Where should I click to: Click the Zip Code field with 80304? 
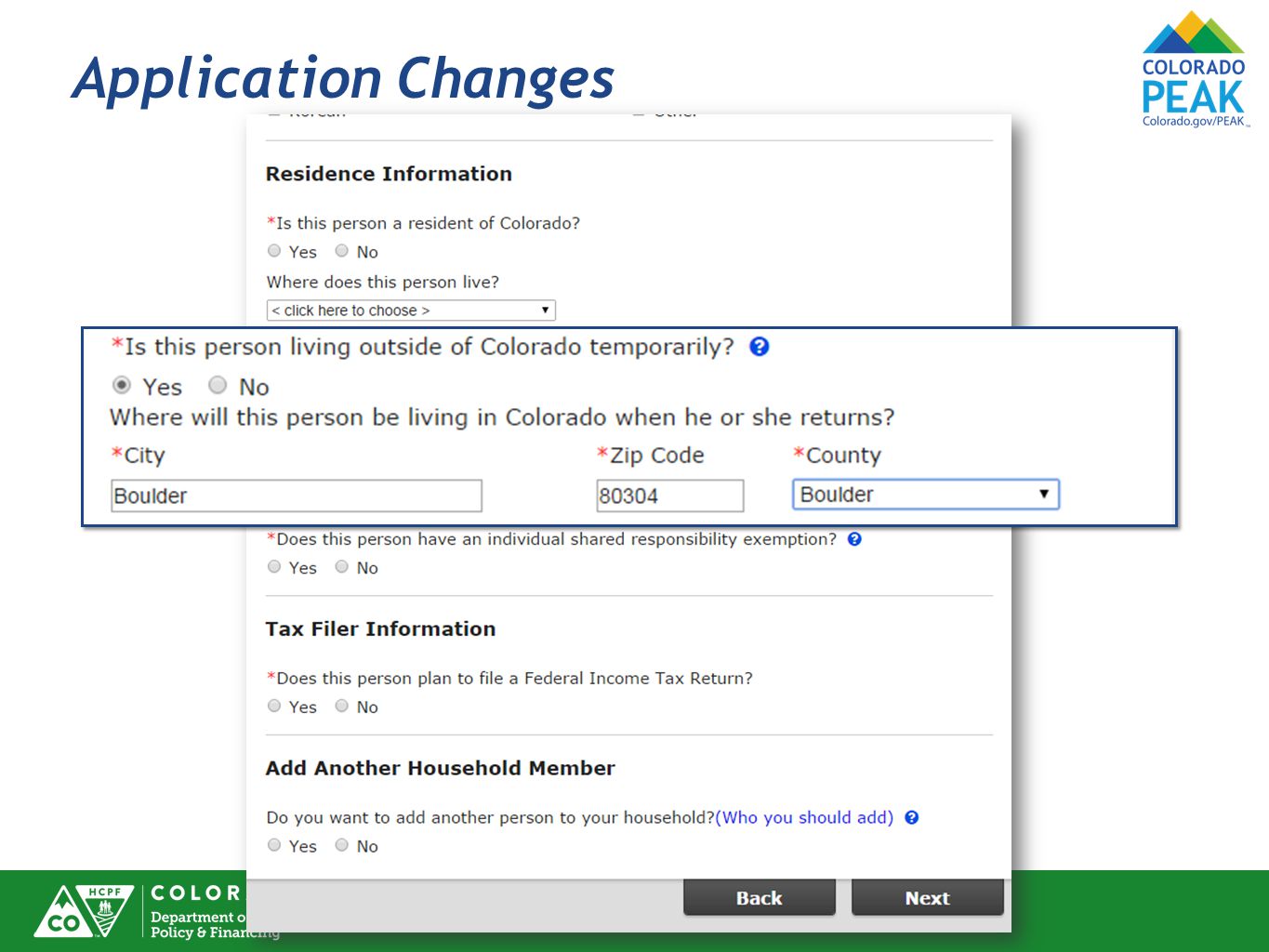(670, 496)
